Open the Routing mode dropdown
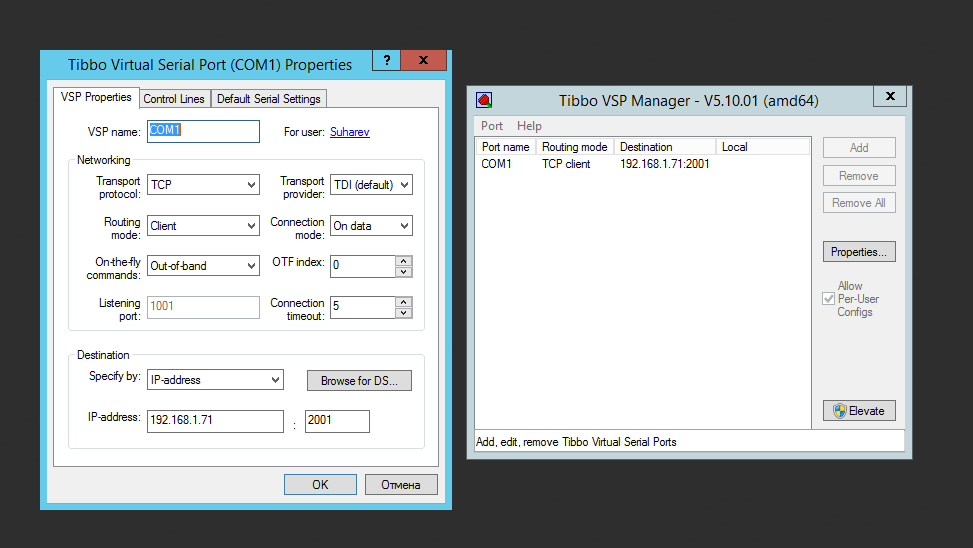 [x=251, y=226]
